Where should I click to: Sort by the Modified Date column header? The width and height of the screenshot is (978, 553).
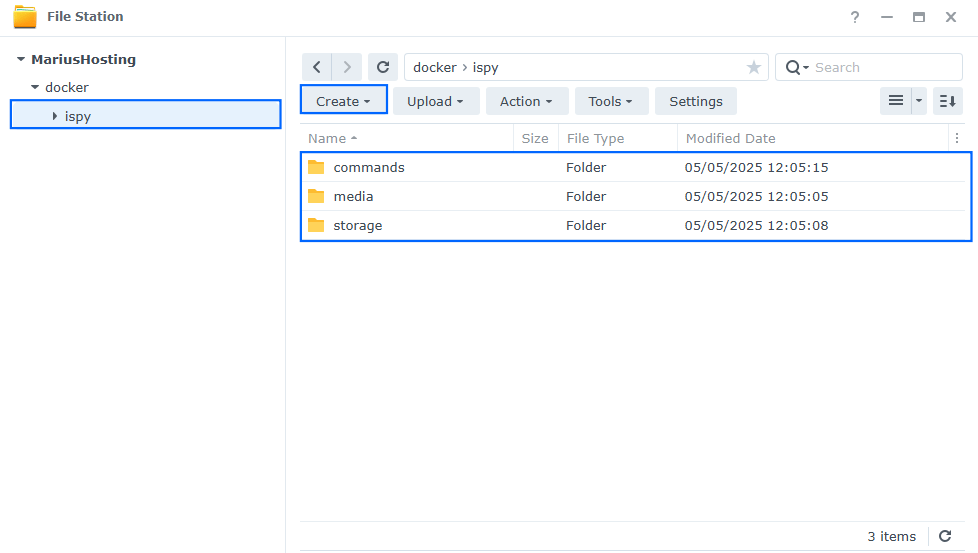point(812,138)
